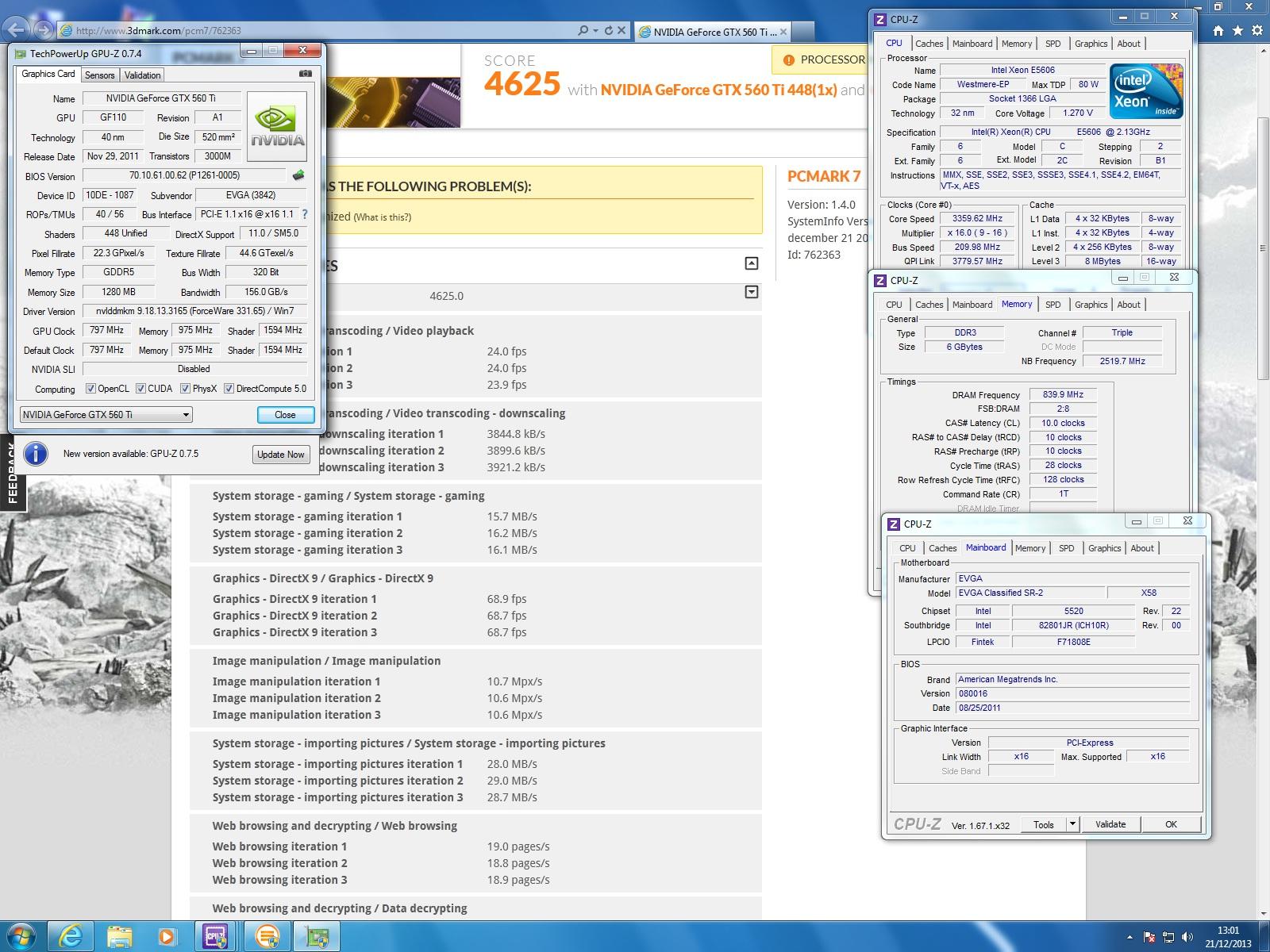Click the PROCESSOR warning banner
The image size is (1270, 952).
point(820,59)
